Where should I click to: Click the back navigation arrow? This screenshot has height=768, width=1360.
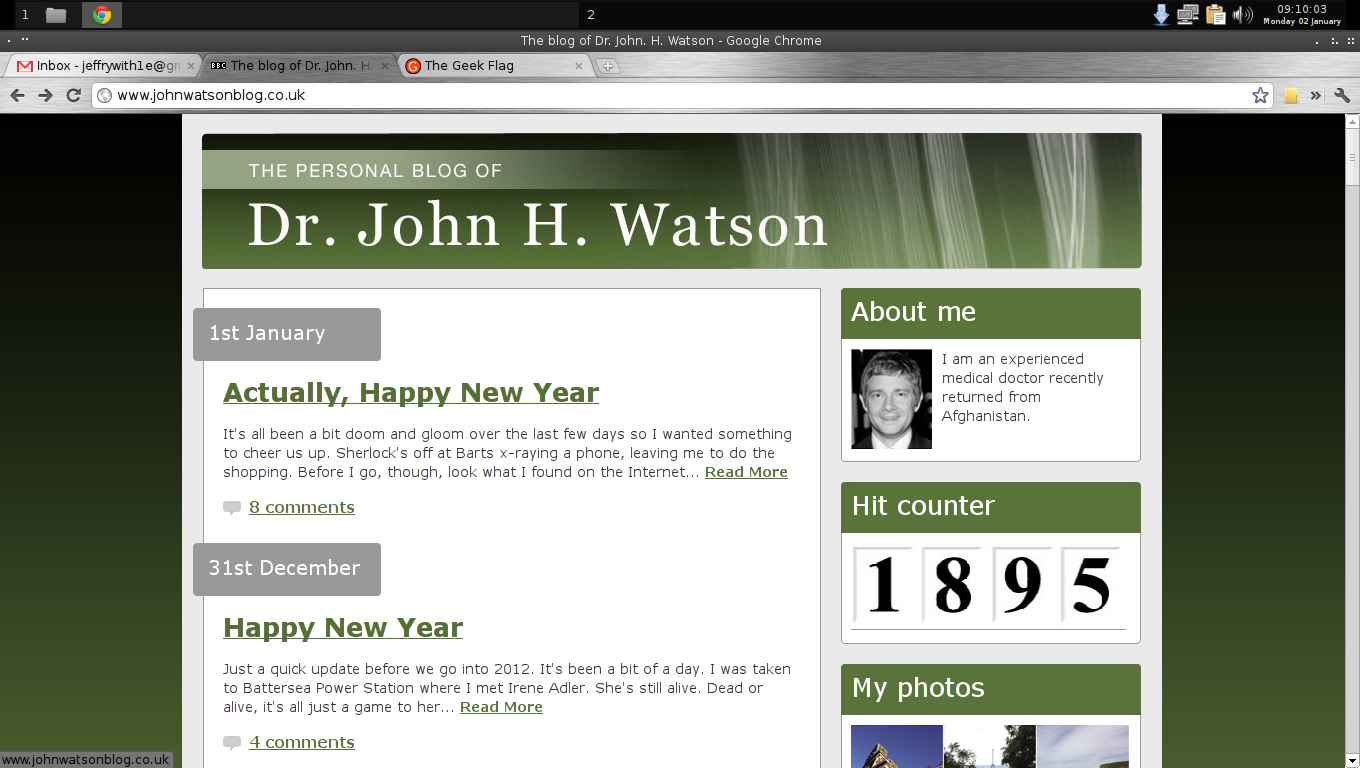pos(17,95)
